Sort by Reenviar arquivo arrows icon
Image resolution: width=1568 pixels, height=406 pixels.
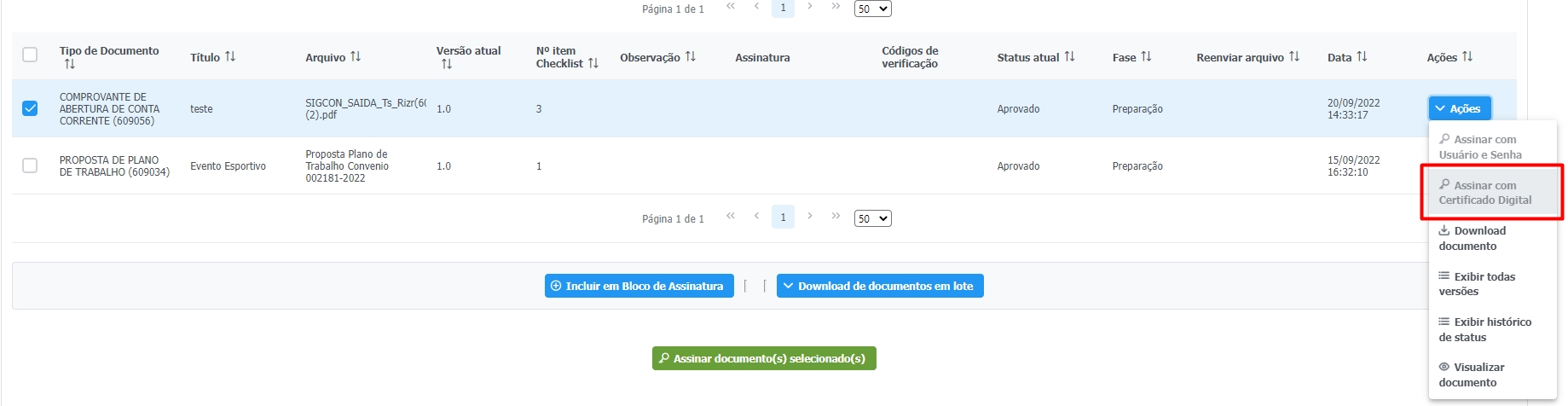coord(1294,57)
